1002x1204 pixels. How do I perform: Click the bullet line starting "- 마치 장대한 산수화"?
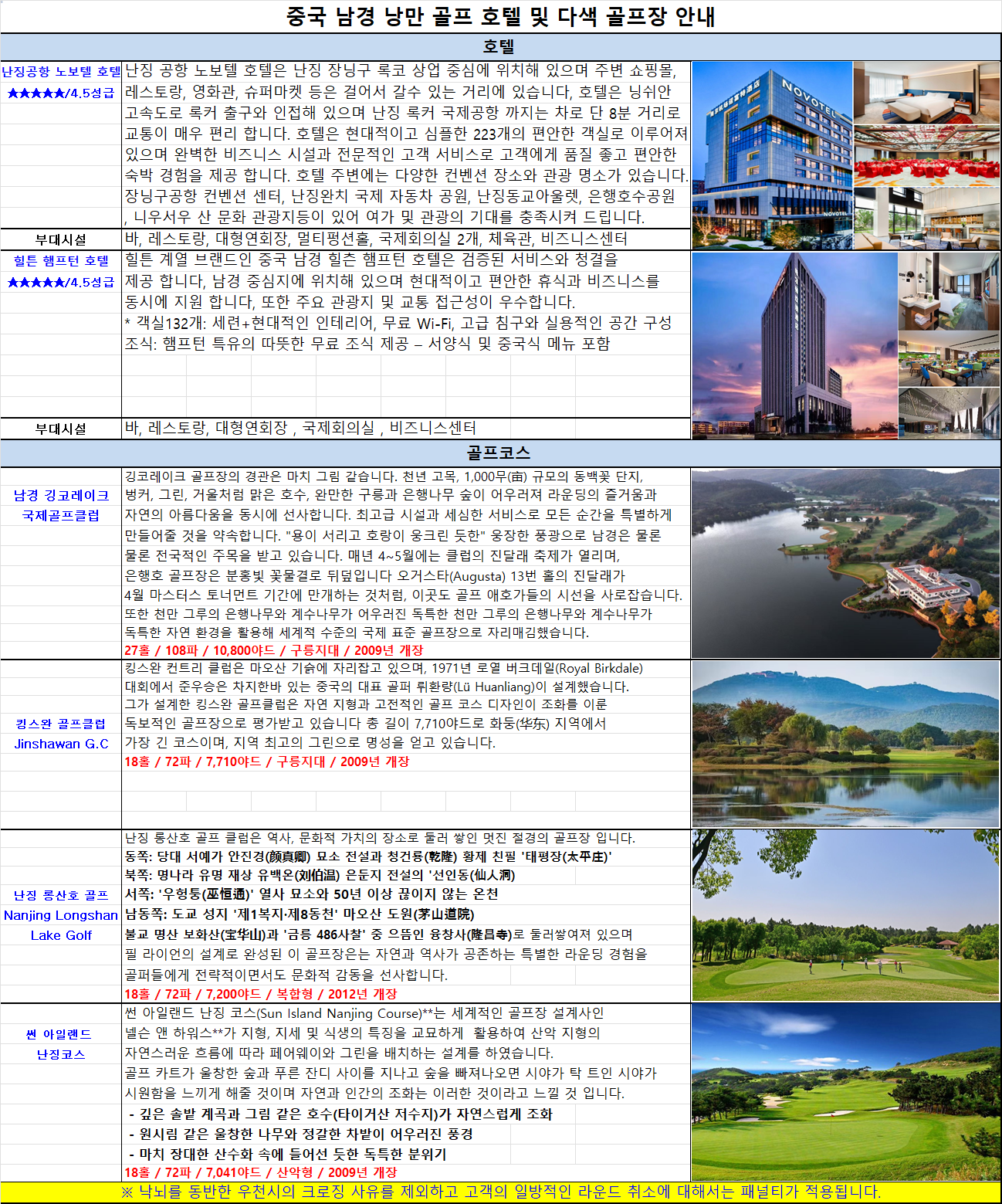tap(286, 1154)
